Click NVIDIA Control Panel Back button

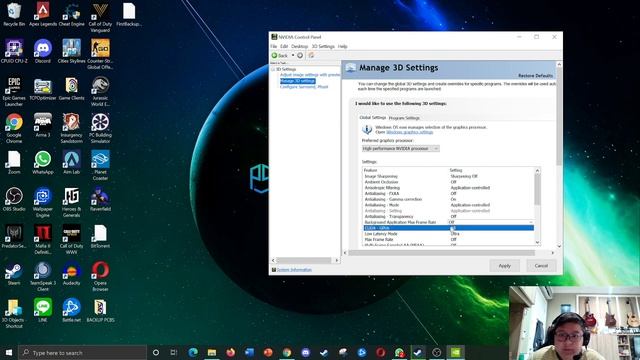[x=280, y=55]
